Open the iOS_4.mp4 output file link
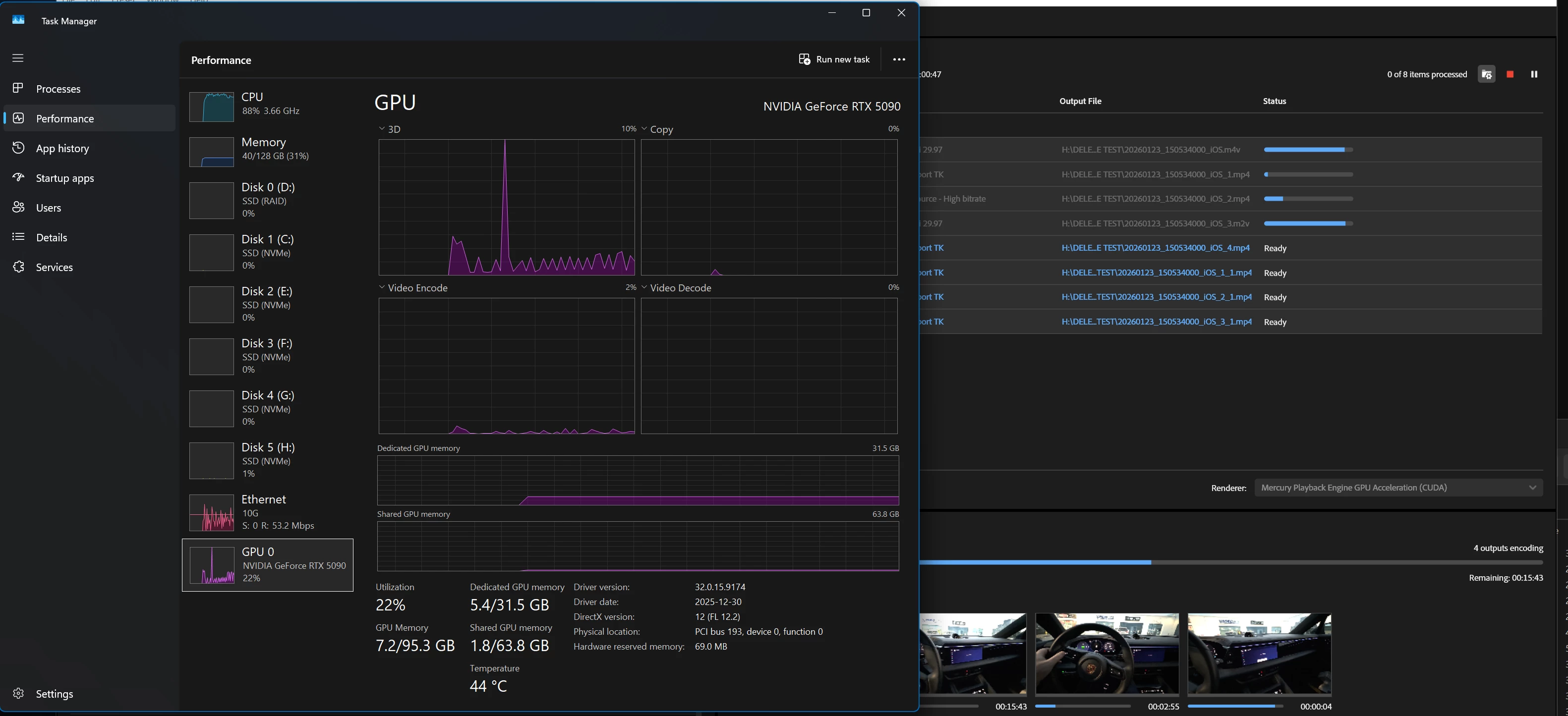 [x=1155, y=248]
